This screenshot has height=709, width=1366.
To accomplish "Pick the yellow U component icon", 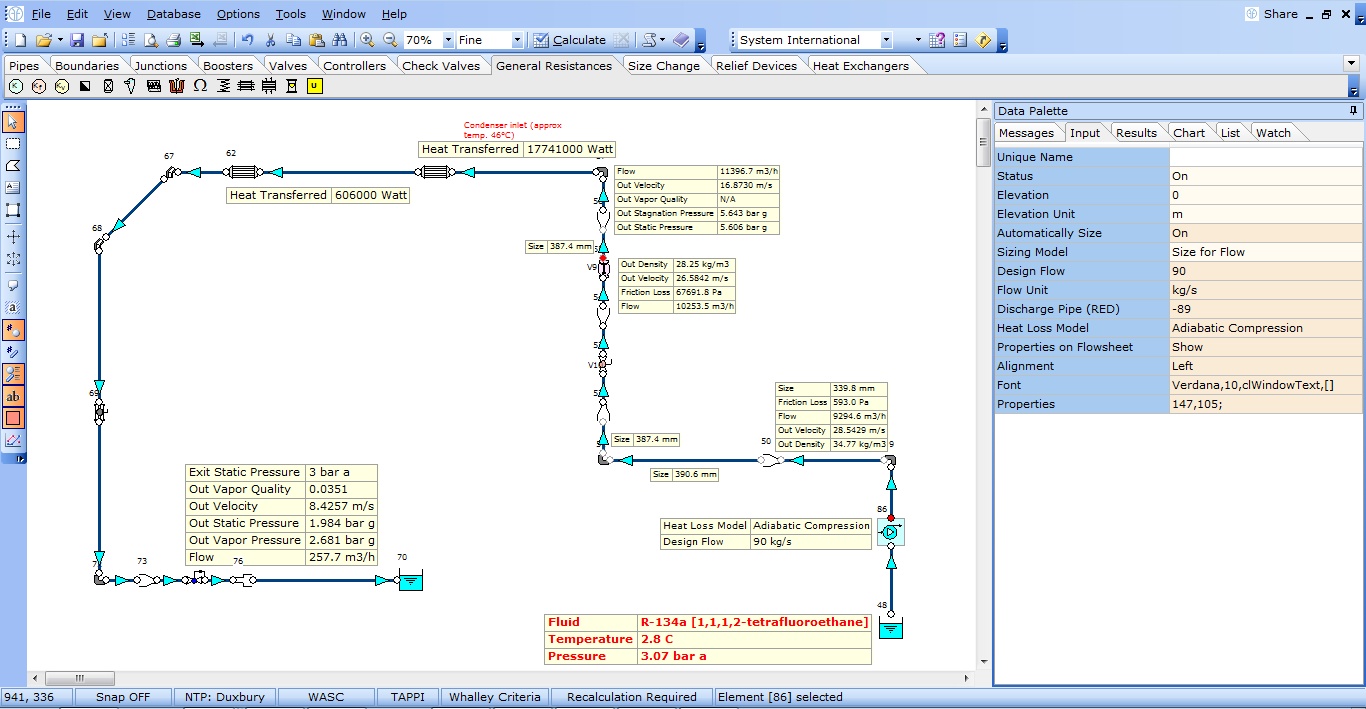I will (x=314, y=86).
